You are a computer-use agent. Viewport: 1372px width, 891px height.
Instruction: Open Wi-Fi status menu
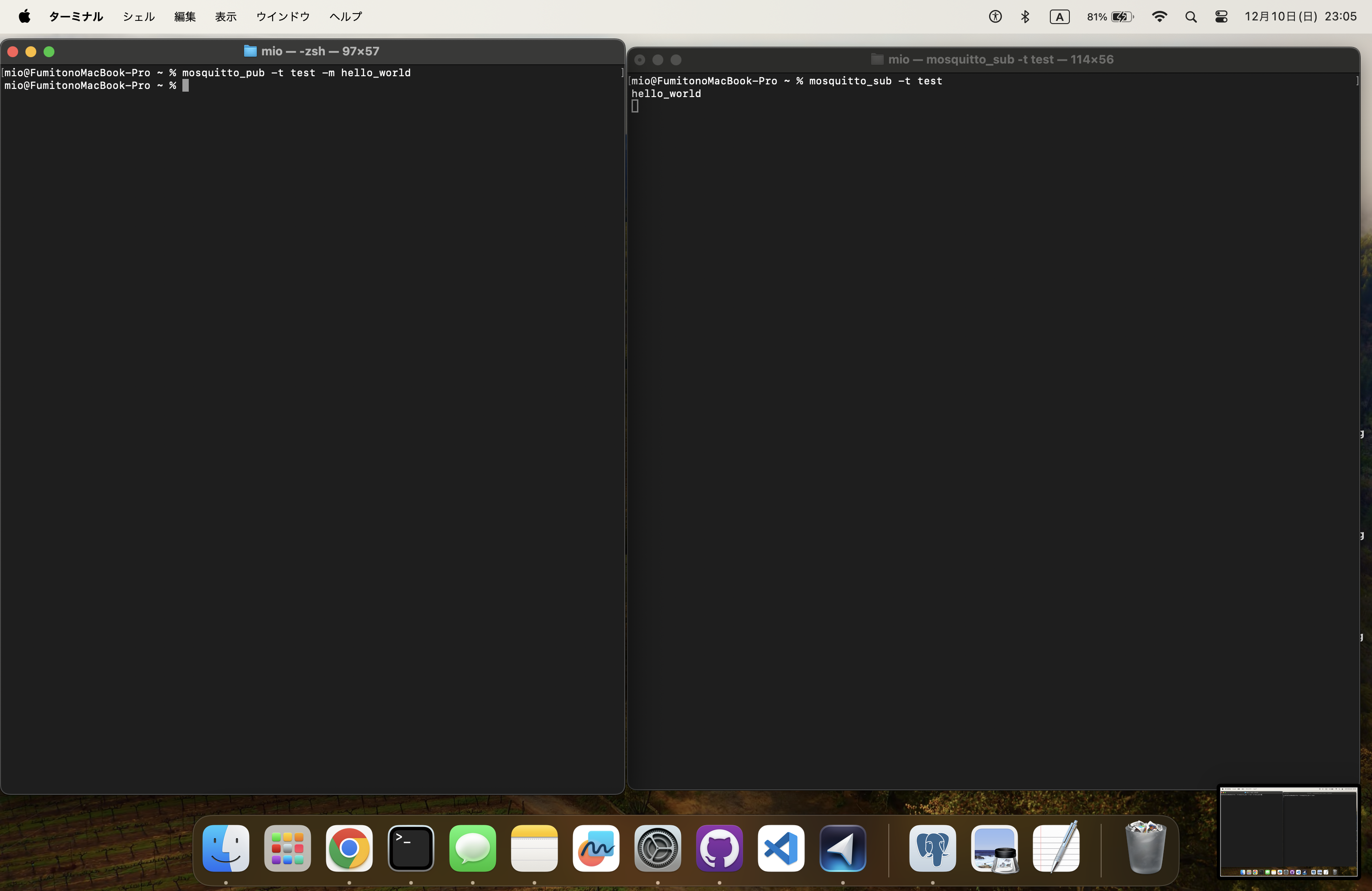tap(1159, 17)
